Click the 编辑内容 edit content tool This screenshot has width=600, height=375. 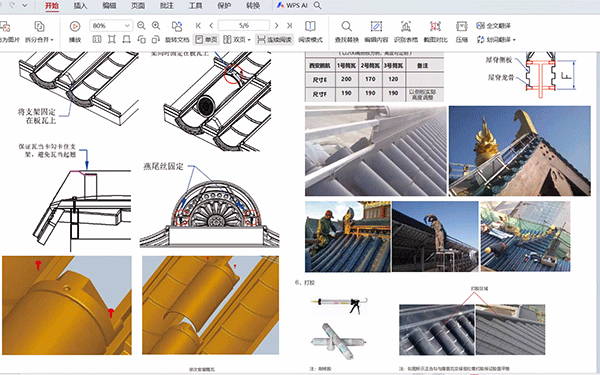376,32
